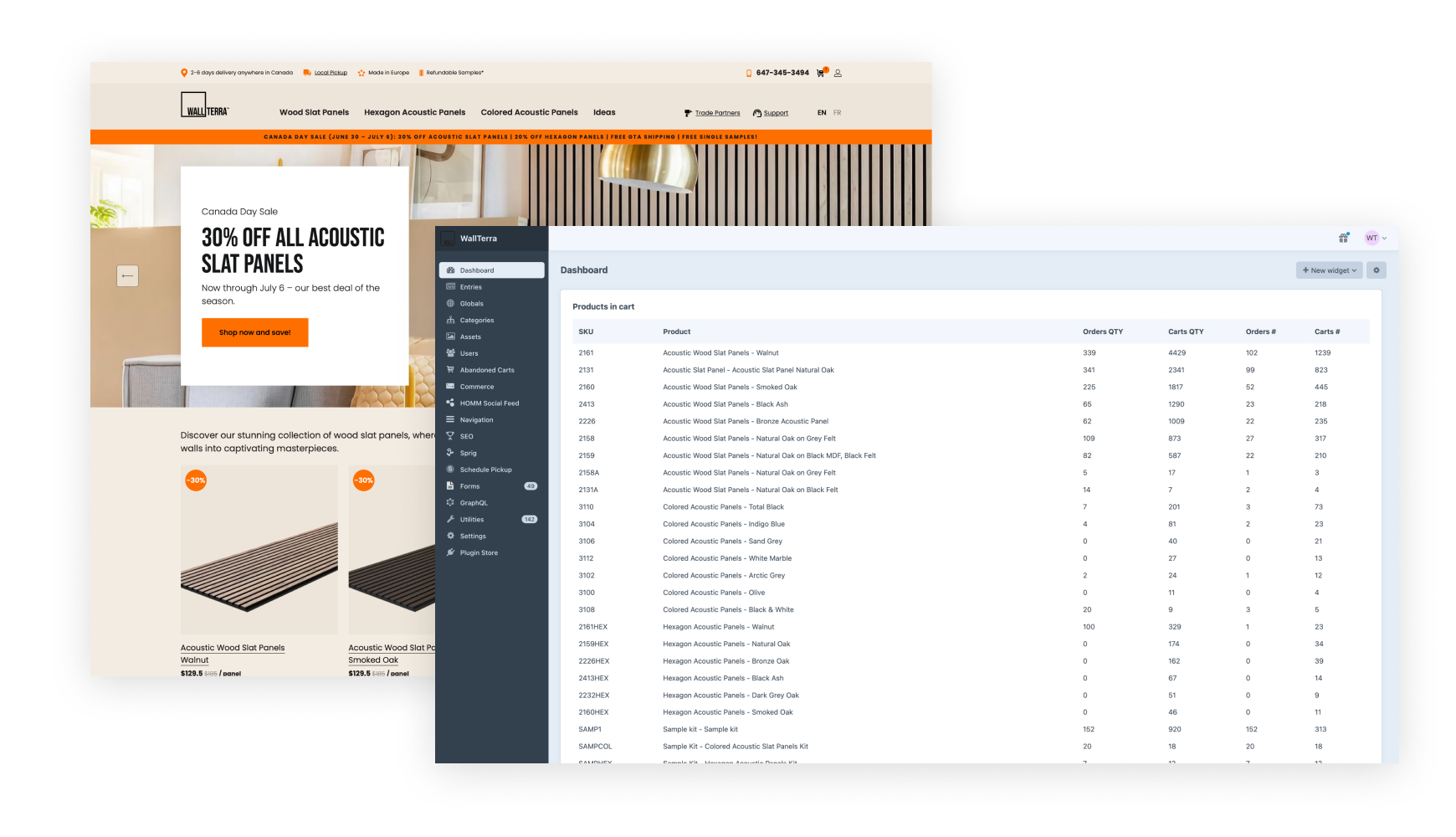Click the Navigation bars icon
The height and width of the screenshot is (837, 1456).
(x=450, y=419)
